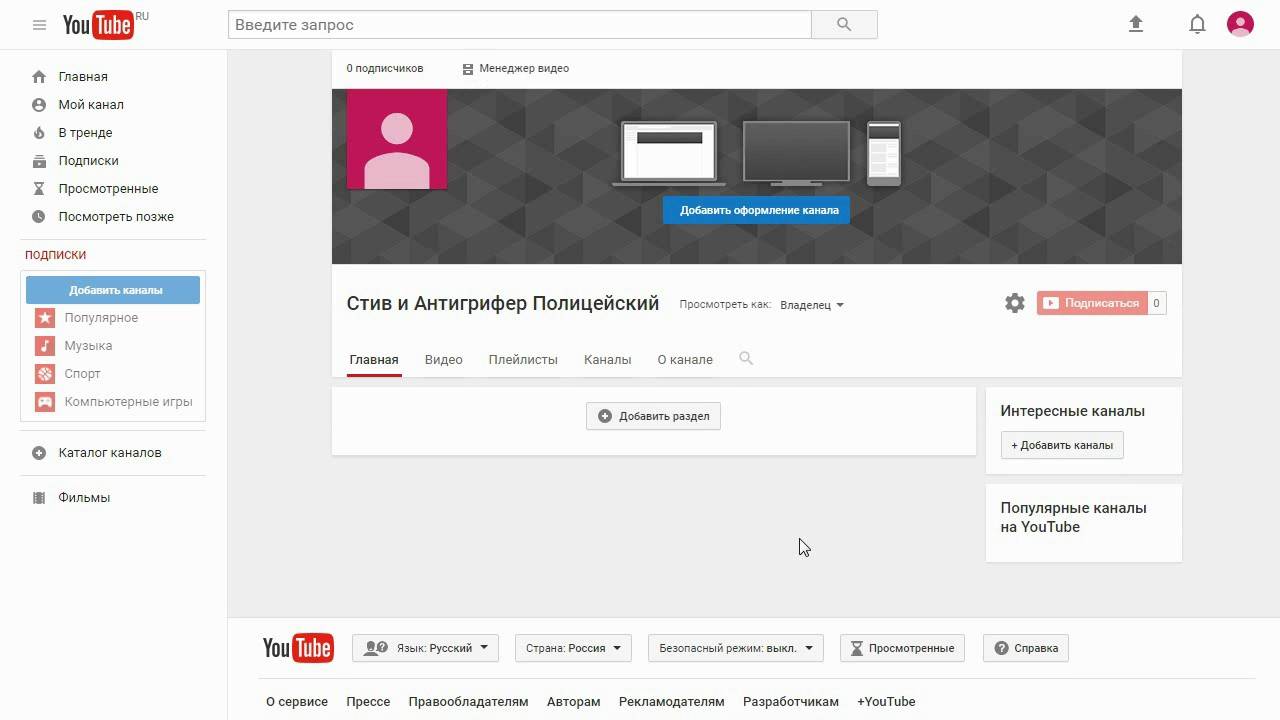The width and height of the screenshot is (1280, 720).
Task: Click the 0 подписчиков link
Action: (x=385, y=69)
